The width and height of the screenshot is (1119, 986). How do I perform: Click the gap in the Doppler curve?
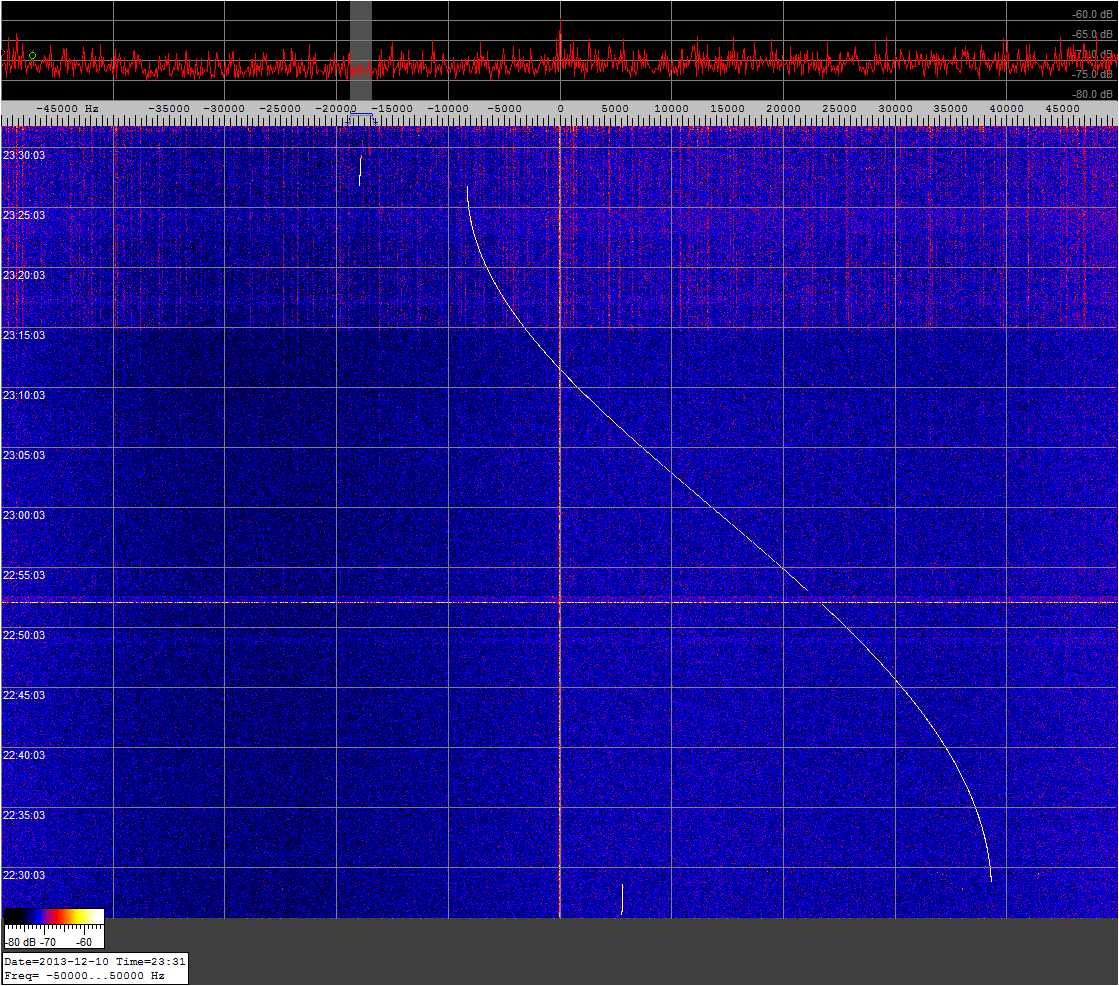point(814,596)
